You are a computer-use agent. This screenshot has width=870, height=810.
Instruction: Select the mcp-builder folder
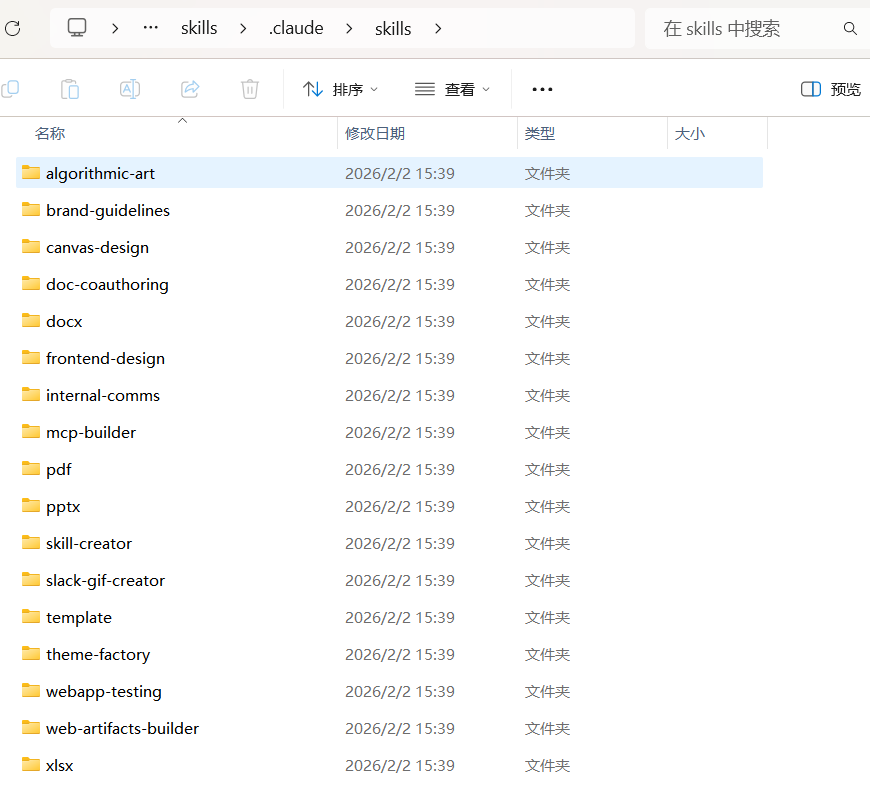pos(390,432)
